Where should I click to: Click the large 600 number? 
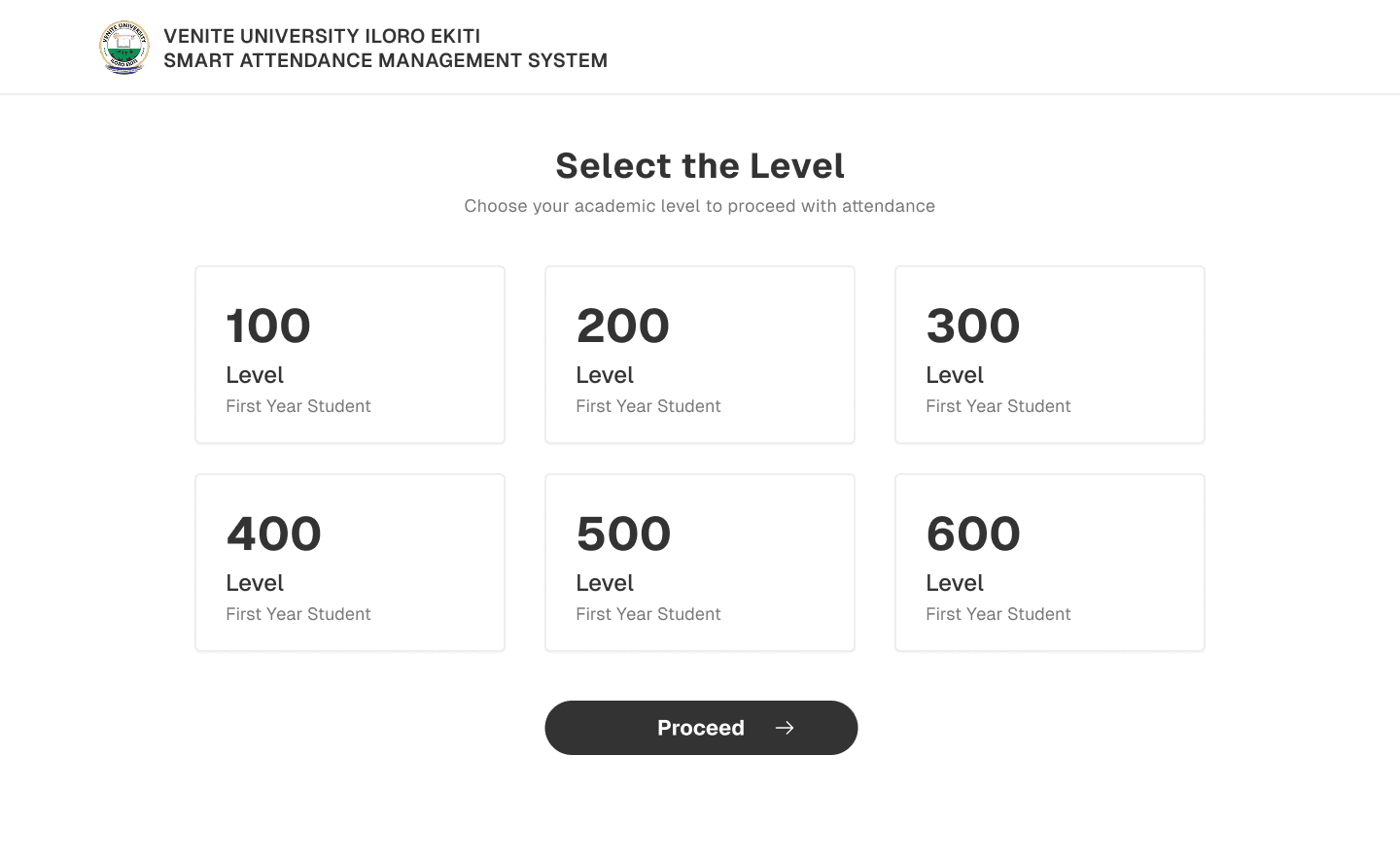[x=973, y=533]
